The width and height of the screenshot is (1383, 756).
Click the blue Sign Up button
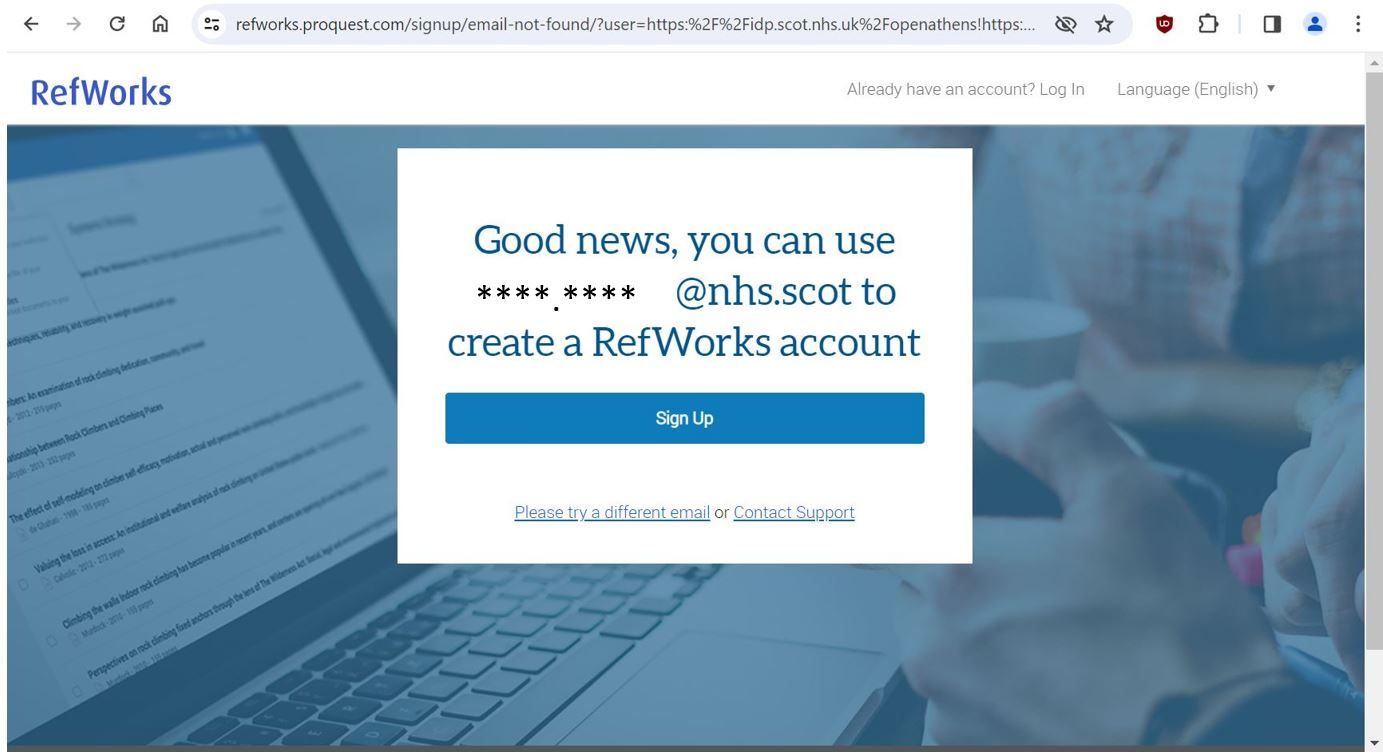pyautogui.click(x=684, y=418)
